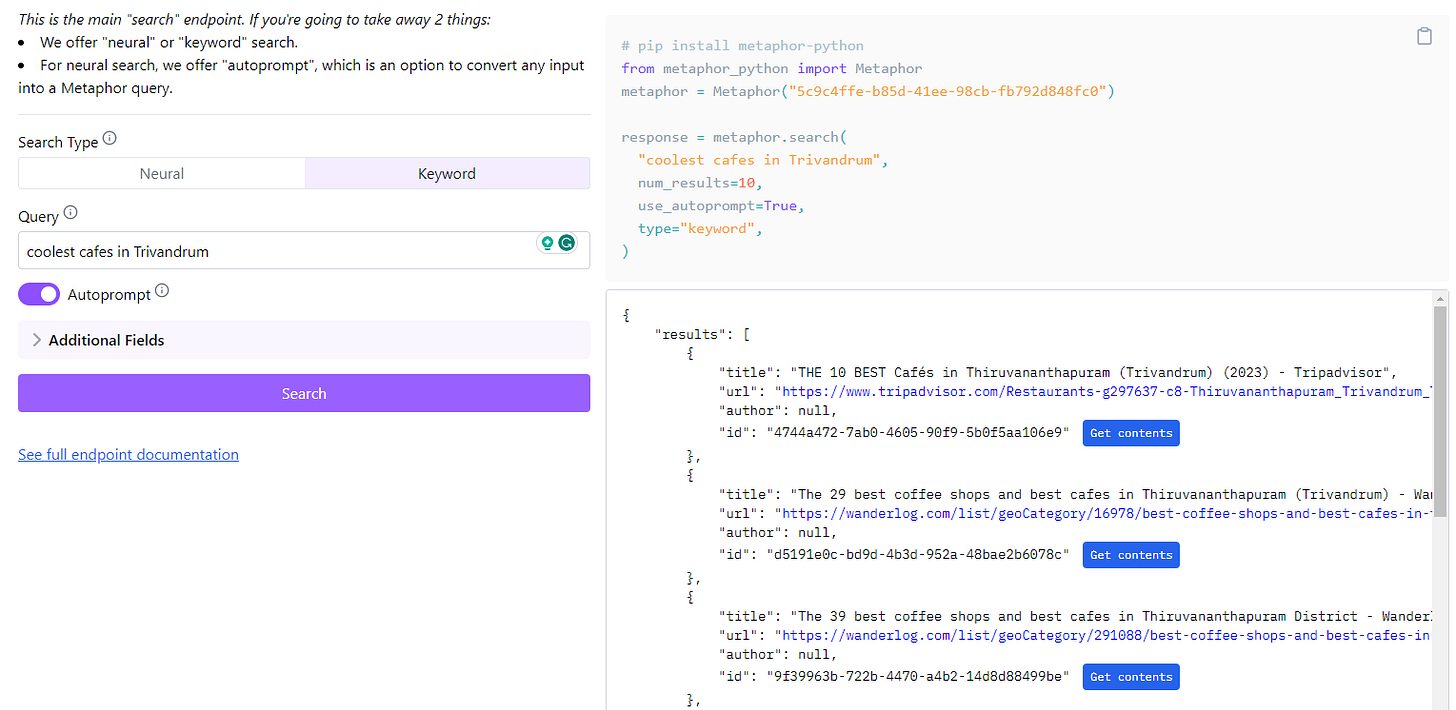
Task: Click the green lightbulb icon in Query field
Action: coord(547,243)
